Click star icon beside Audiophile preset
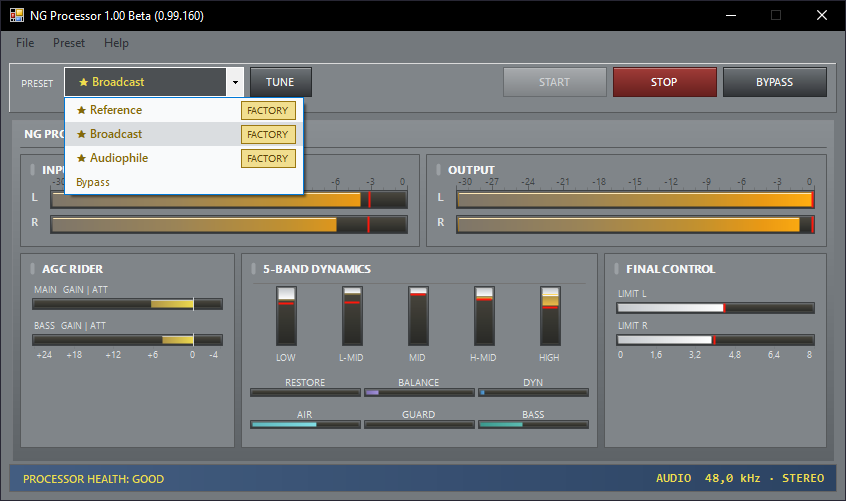 point(81,158)
